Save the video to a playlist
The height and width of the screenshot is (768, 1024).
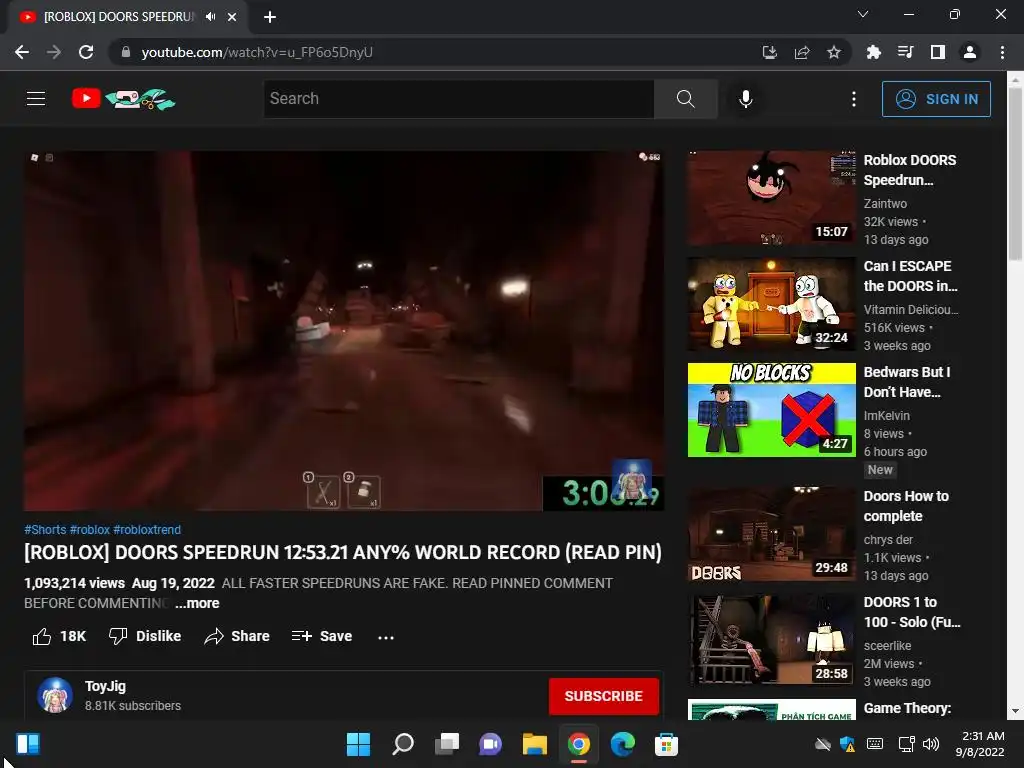coord(322,636)
